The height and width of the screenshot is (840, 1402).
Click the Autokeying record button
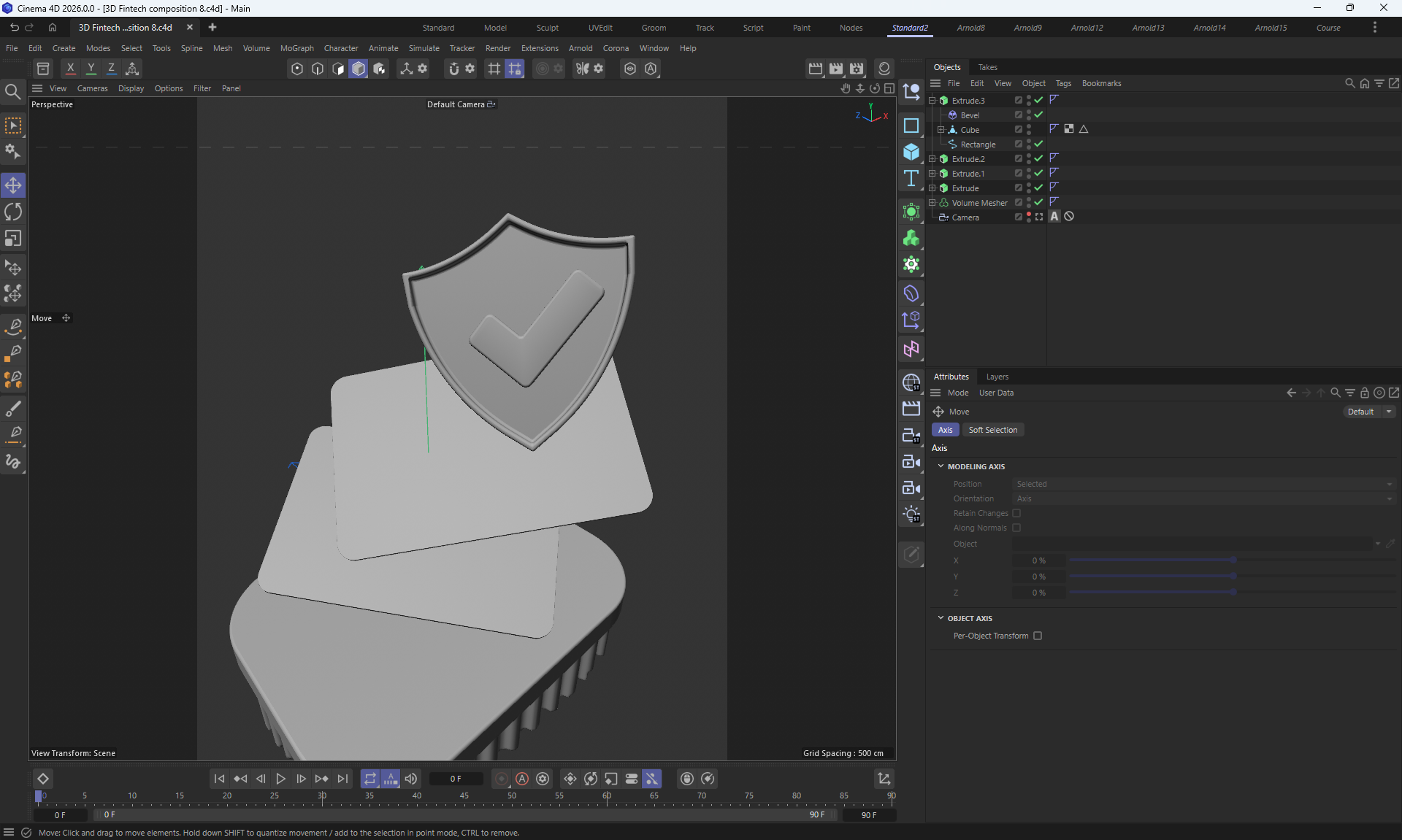[x=522, y=779]
